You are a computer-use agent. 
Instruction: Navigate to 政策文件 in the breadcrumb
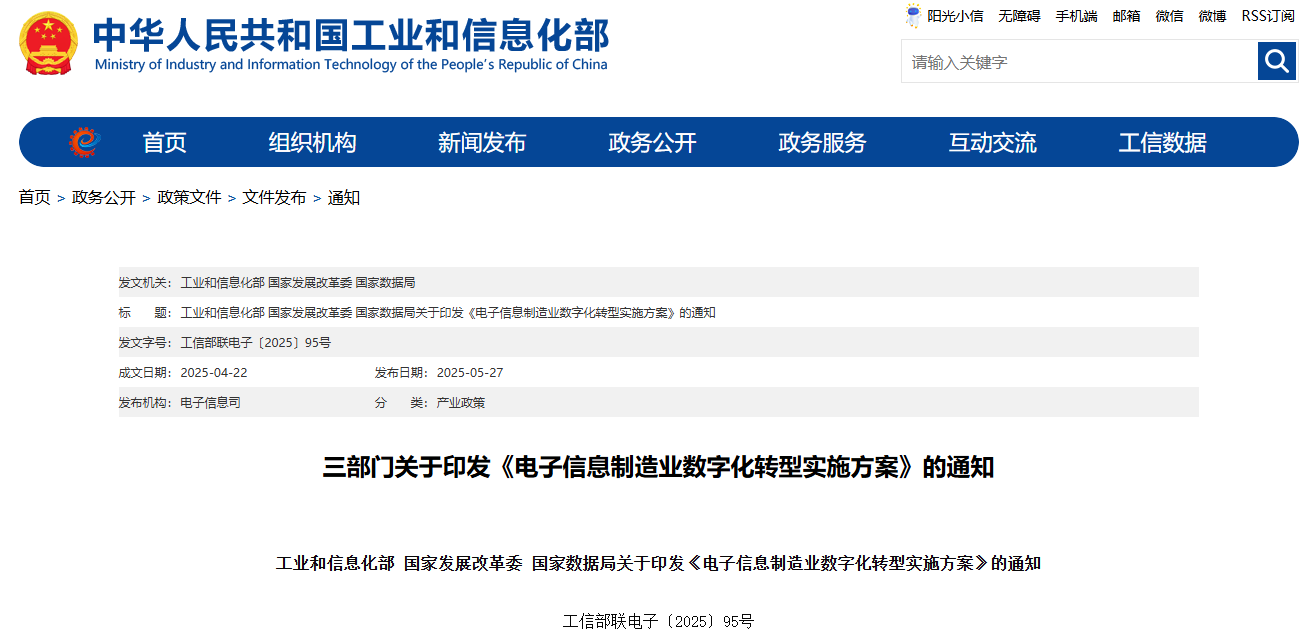click(x=190, y=197)
